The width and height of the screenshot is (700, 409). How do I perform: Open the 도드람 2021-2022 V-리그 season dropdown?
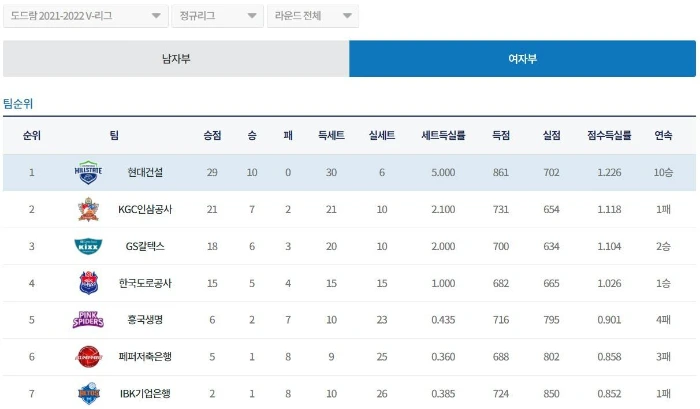(86, 16)
